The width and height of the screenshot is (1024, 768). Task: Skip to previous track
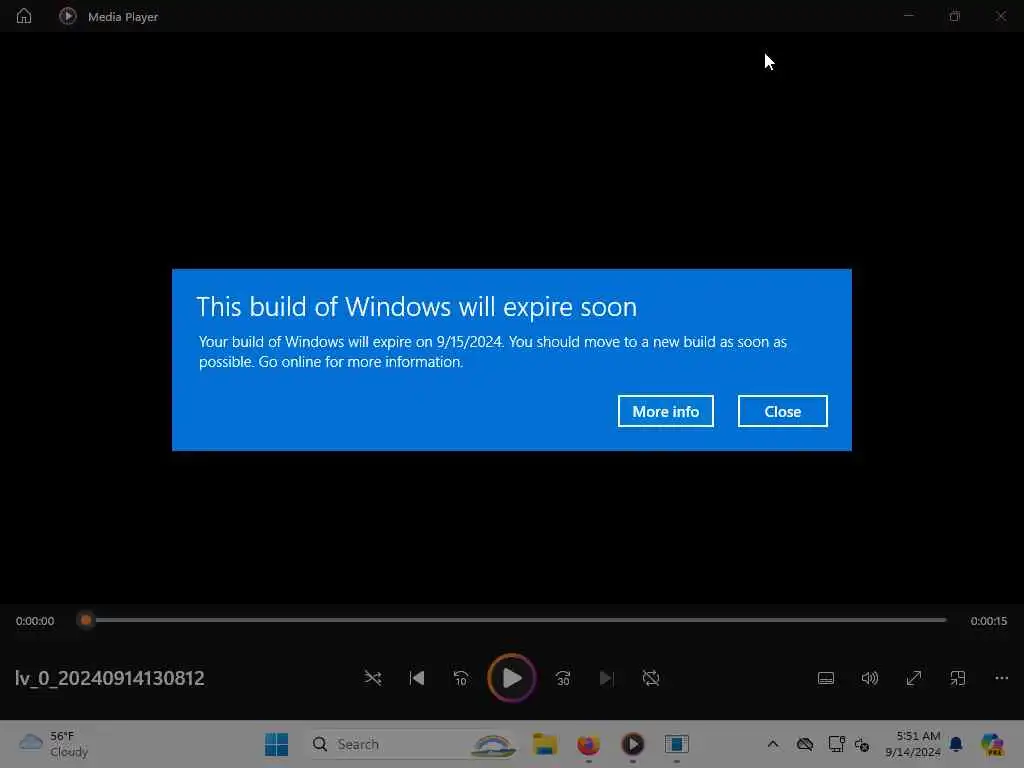(x=417, y=678)
